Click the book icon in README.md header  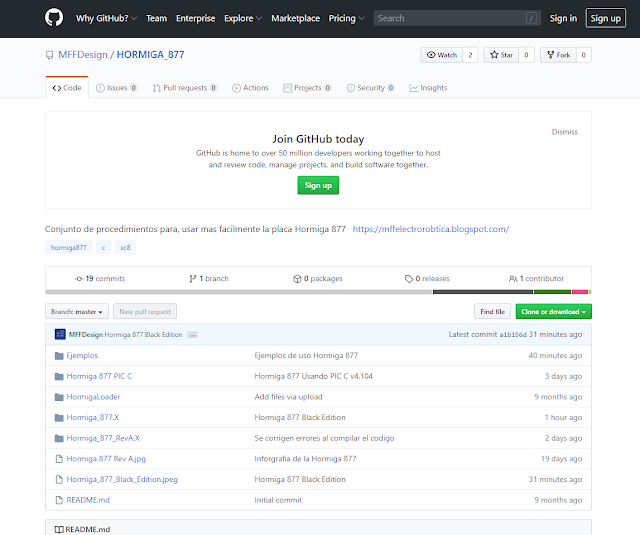pos(59,529)
